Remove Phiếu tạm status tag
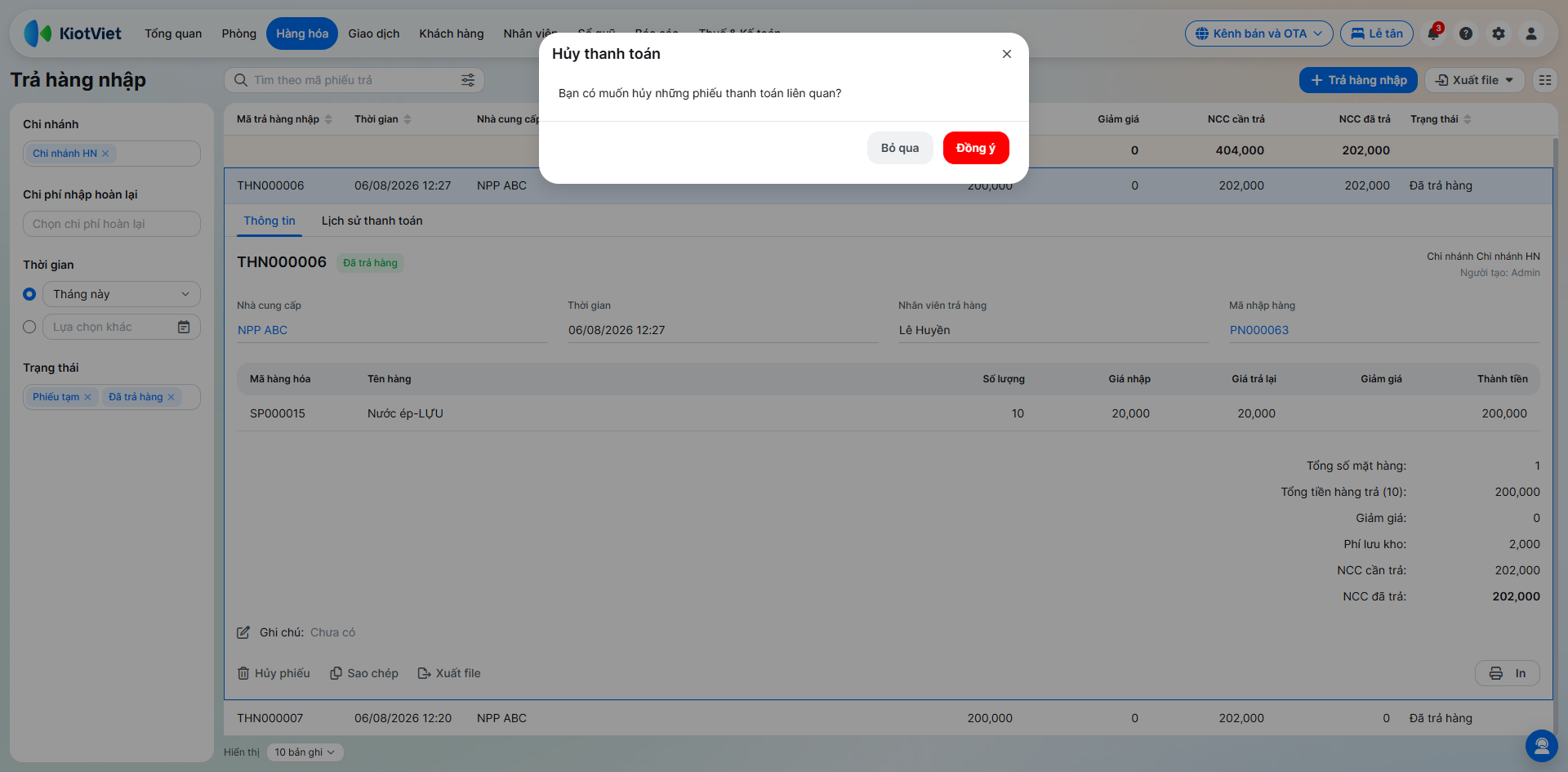 pos(87,397)
